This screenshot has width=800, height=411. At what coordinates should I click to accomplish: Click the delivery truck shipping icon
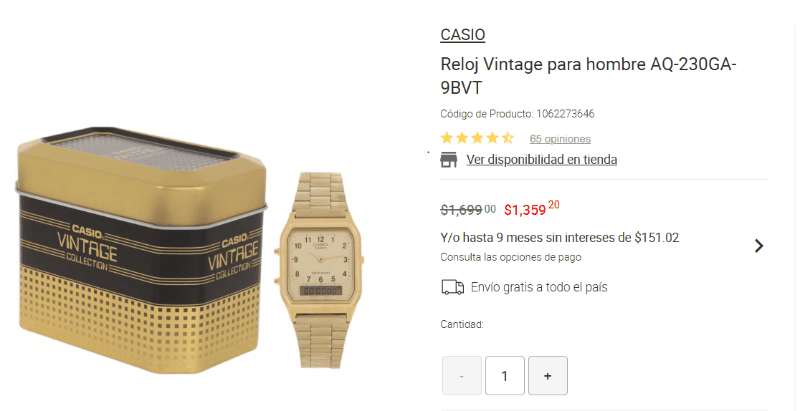[452, 287]
